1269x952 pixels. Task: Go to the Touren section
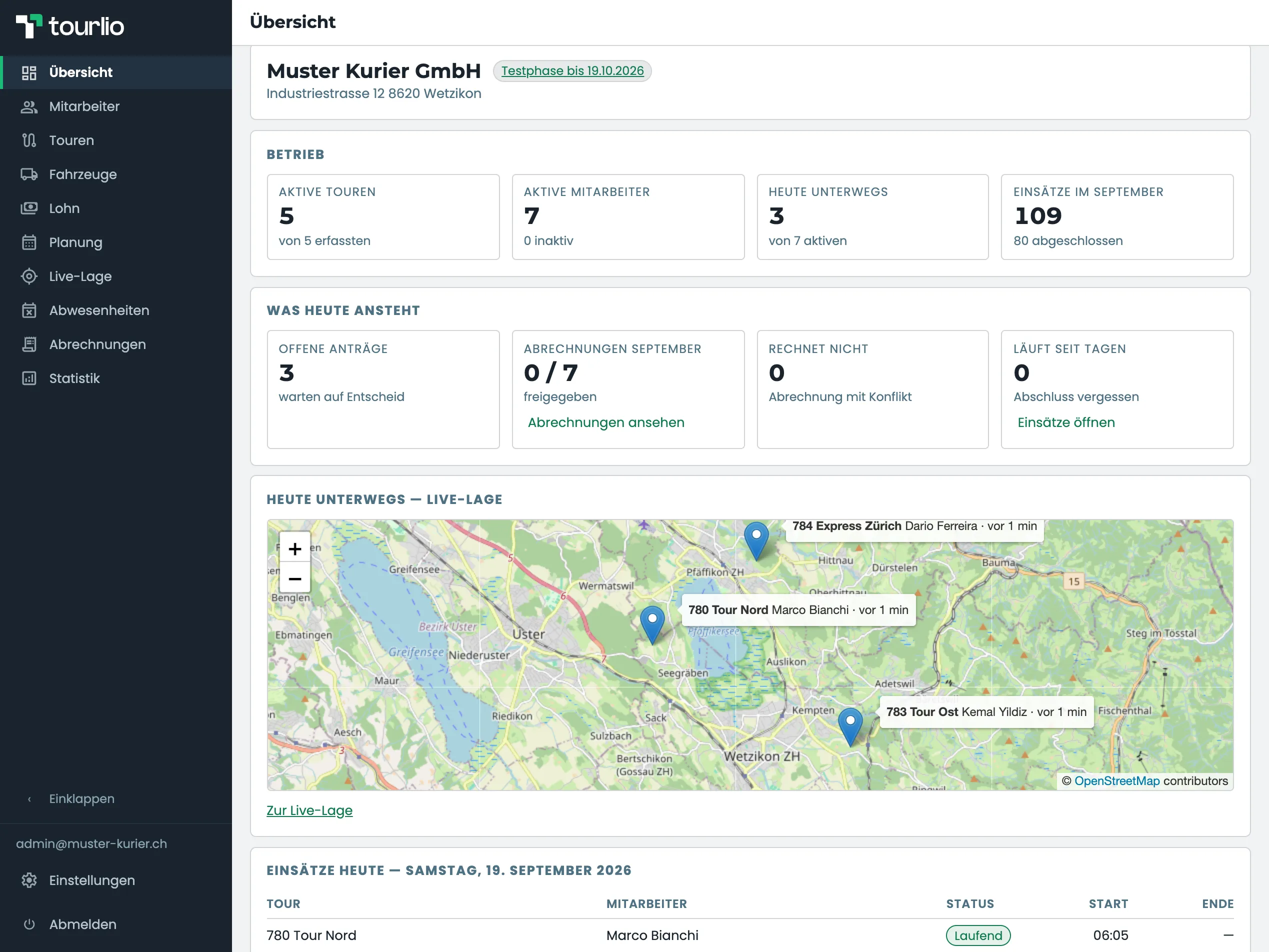tap(116, 140)
